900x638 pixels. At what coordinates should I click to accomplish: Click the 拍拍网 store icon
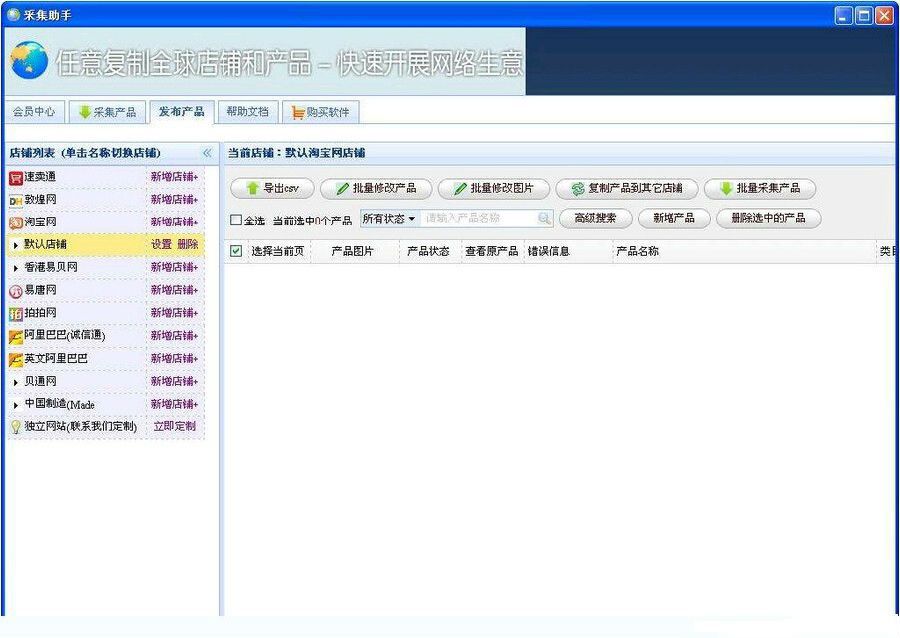tap(14, 312)
